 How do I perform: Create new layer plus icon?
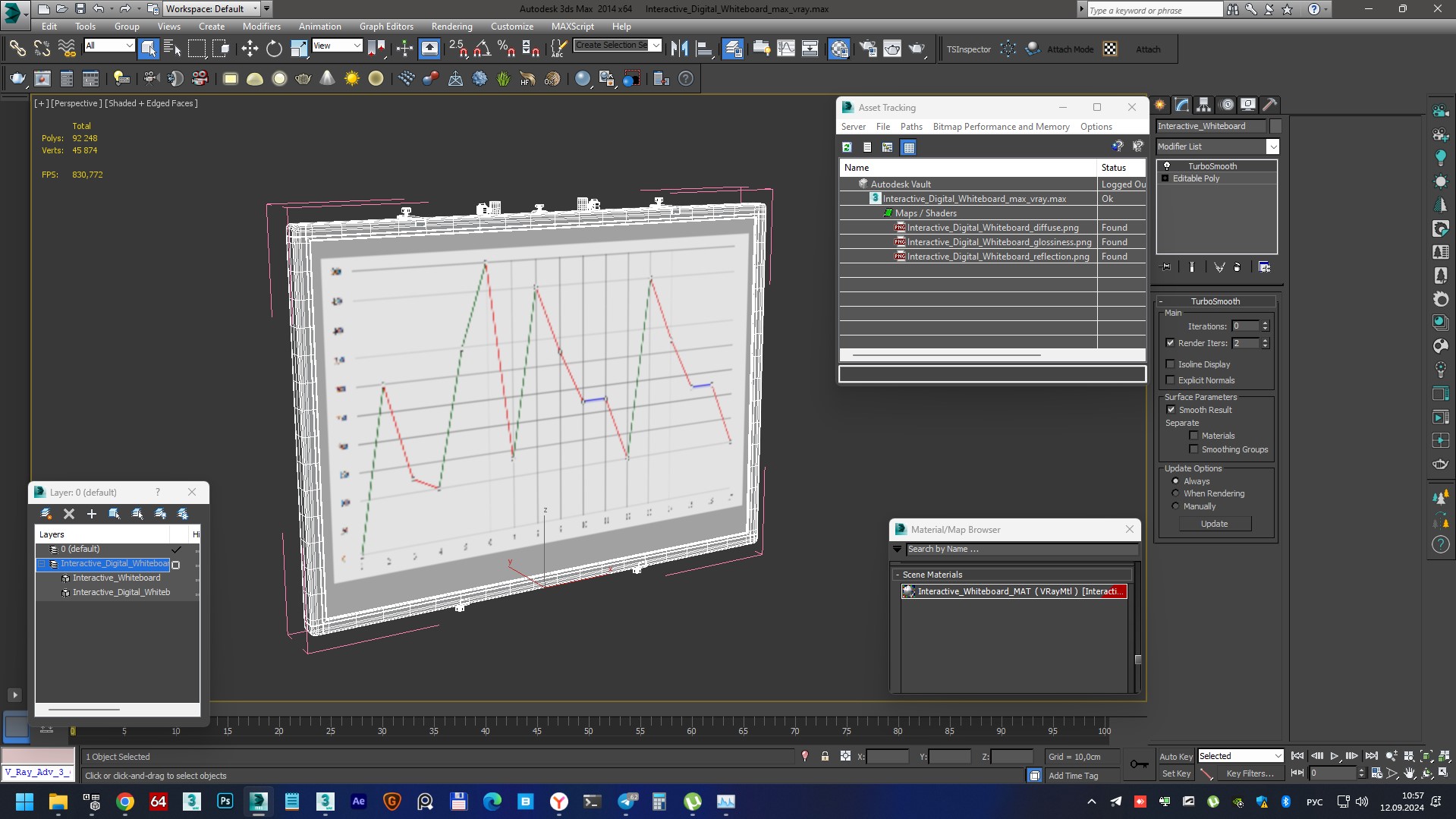pos(92,514)
